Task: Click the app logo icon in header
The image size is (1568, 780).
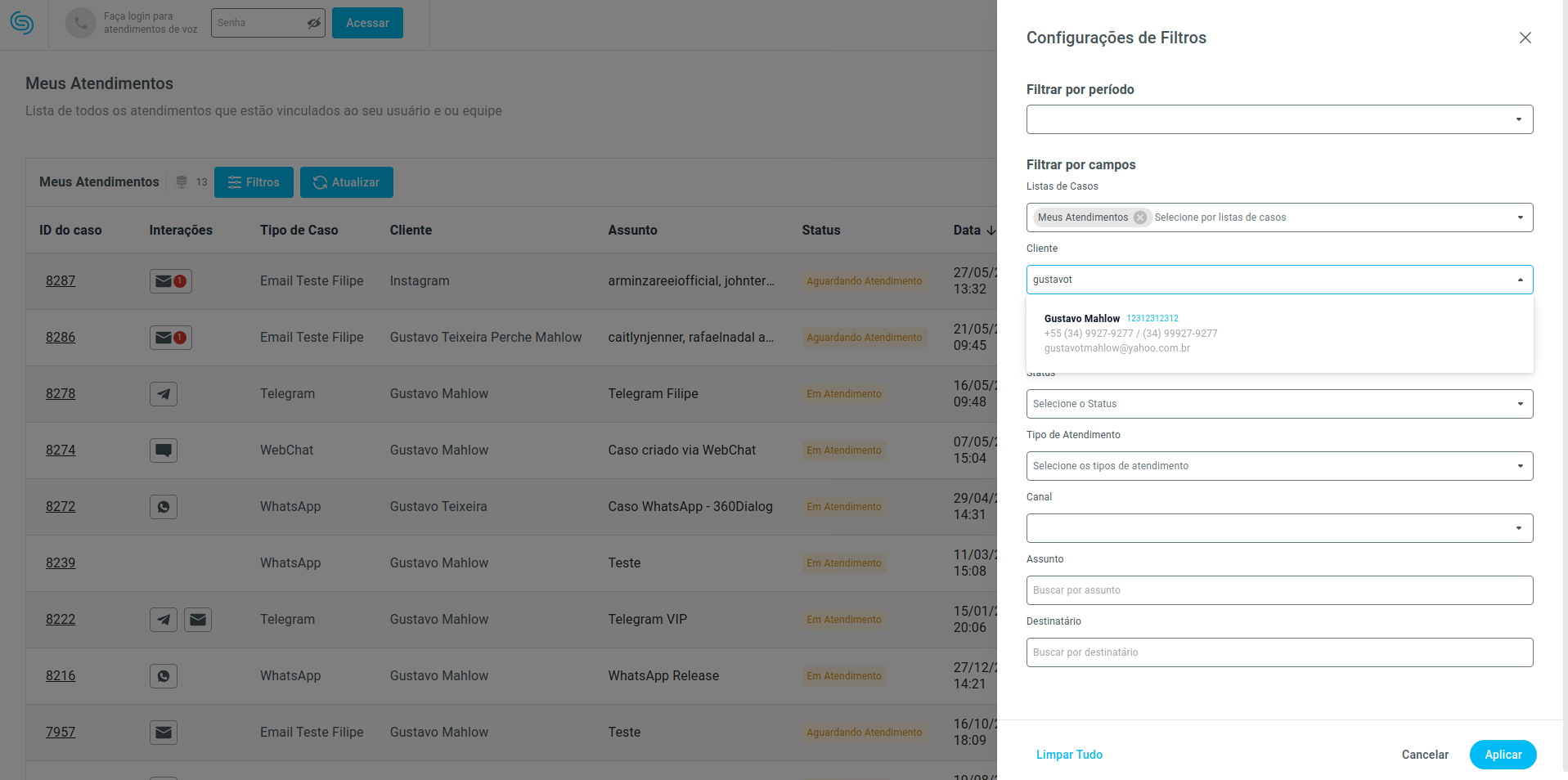Action: [x=22, y=23]
